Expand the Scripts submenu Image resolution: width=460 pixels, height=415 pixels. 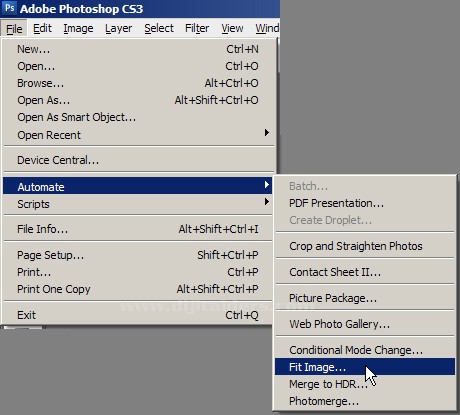138,204
